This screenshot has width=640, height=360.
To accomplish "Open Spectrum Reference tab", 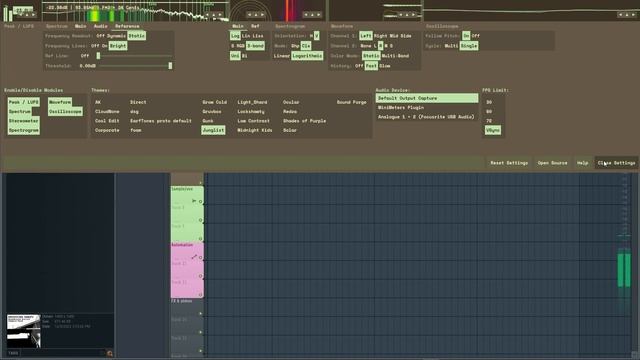I will (x=127, y=26).
